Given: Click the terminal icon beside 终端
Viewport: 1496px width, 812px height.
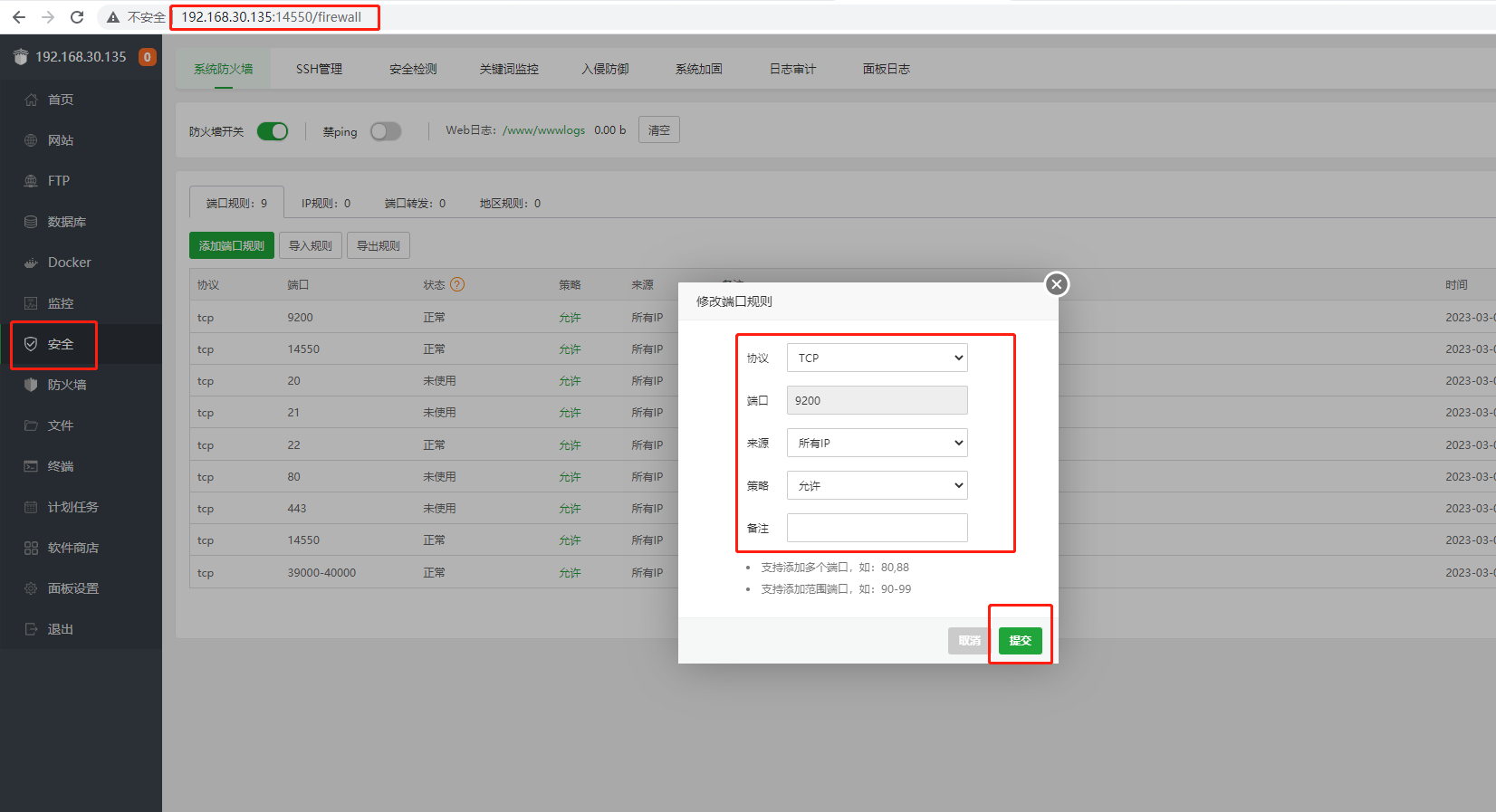Looking at the screenshot, I should (31, 466).
